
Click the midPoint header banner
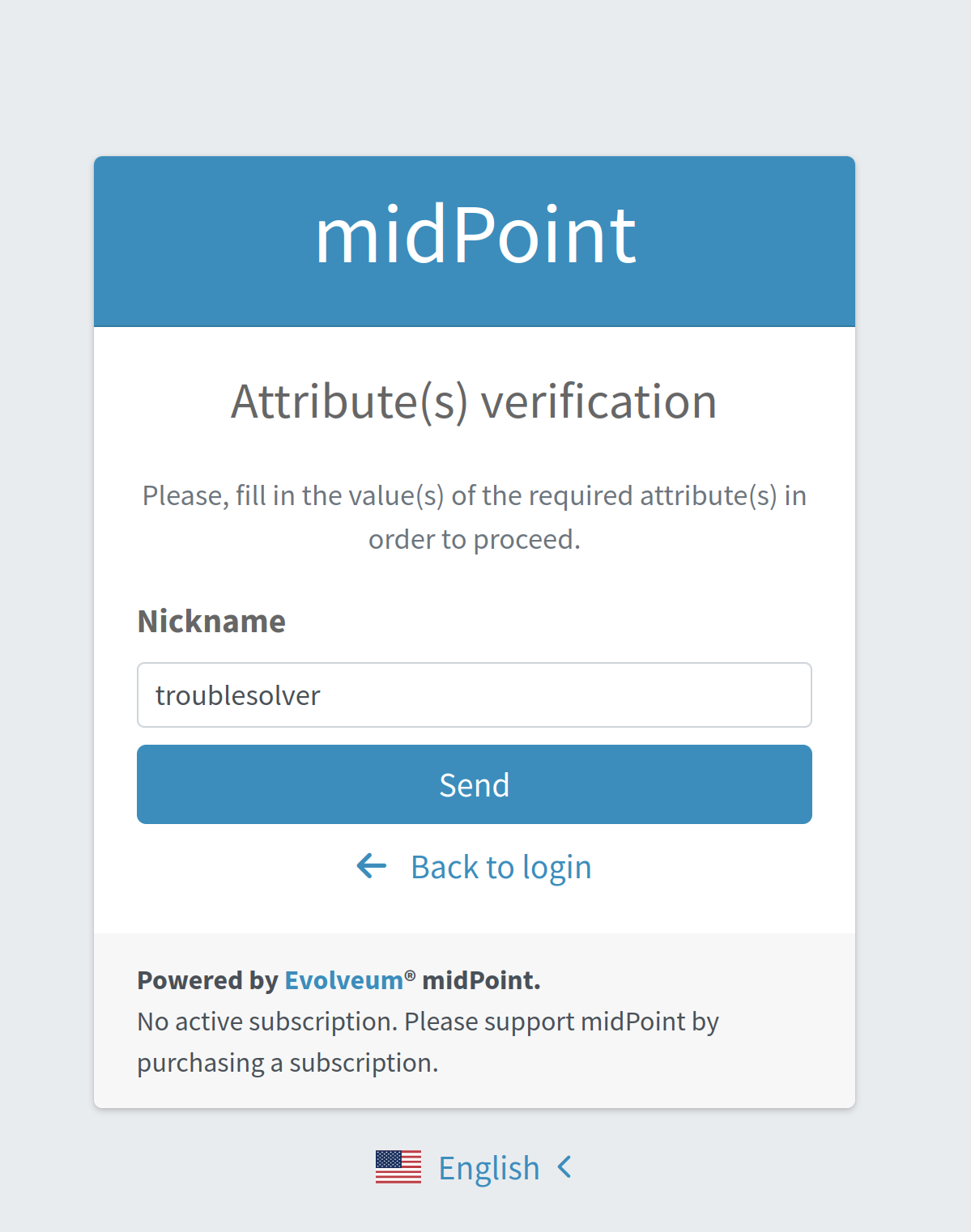coord(474,239)
